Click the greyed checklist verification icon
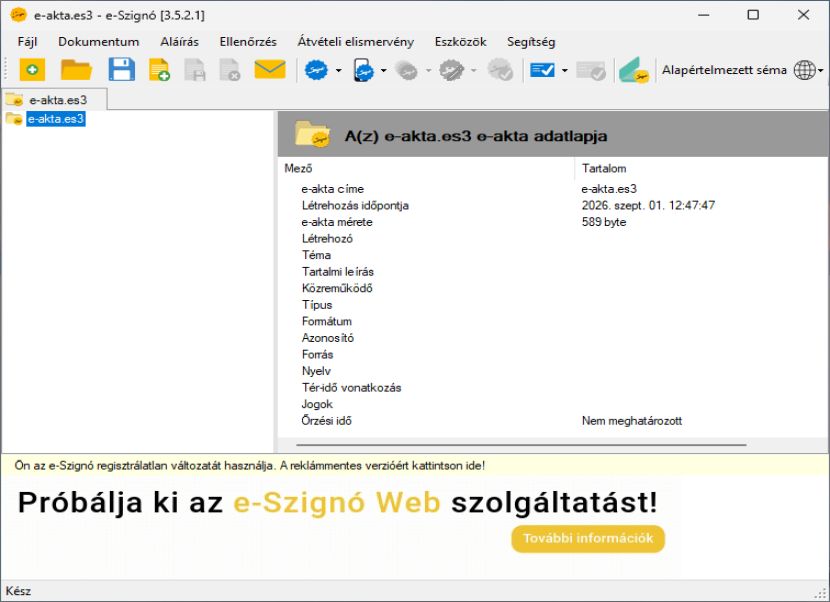 591,70
